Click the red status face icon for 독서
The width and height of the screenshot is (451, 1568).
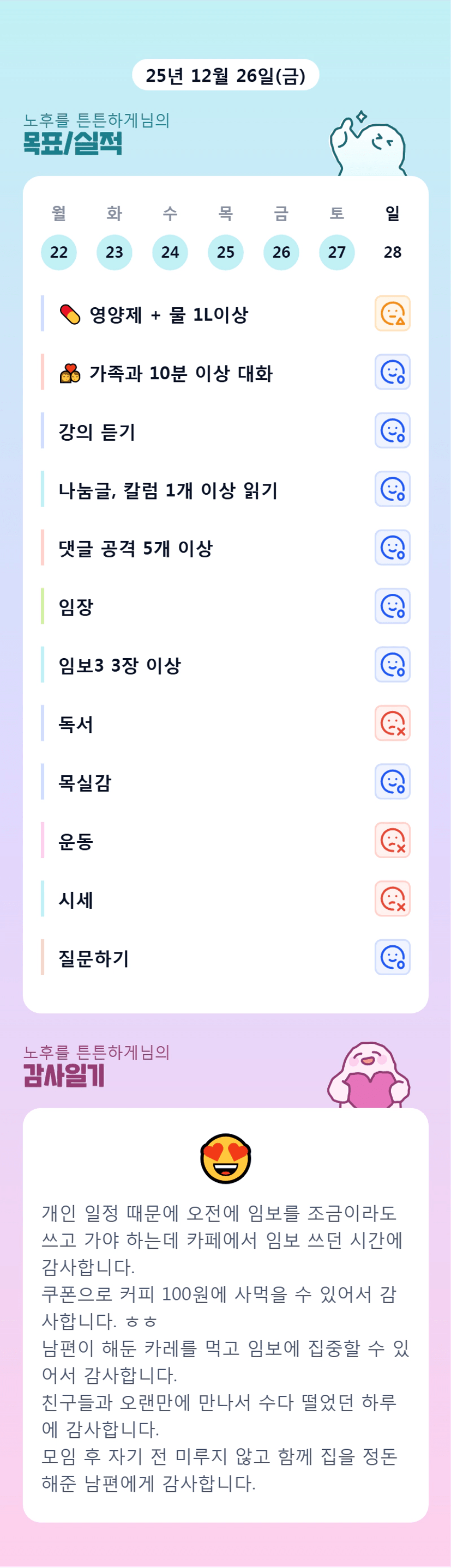(x=392, y=723)
